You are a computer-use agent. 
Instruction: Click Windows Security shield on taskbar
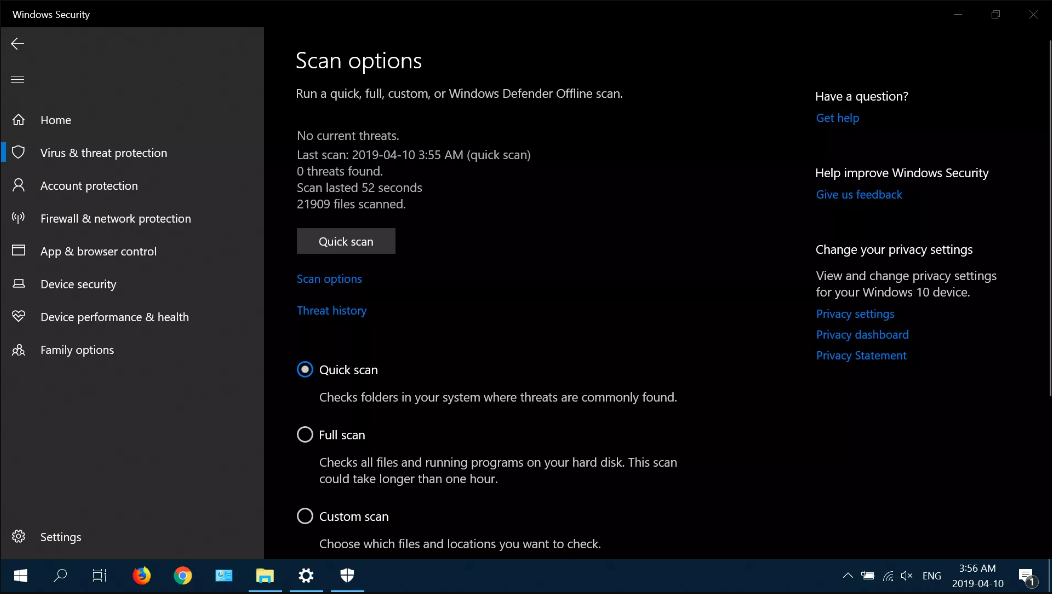[x=347, y=576]
